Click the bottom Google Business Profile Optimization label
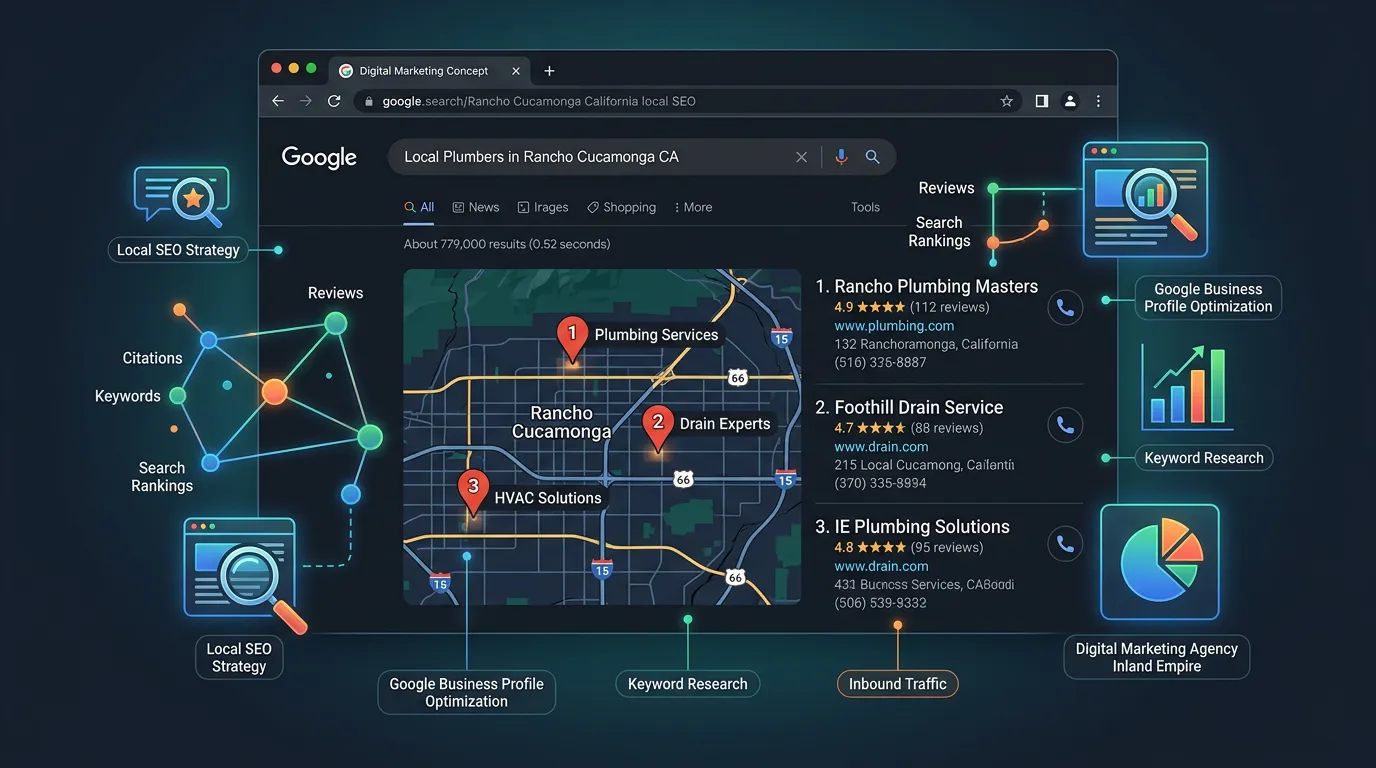The image size is (1376, 768). click(x=466, y=692)
